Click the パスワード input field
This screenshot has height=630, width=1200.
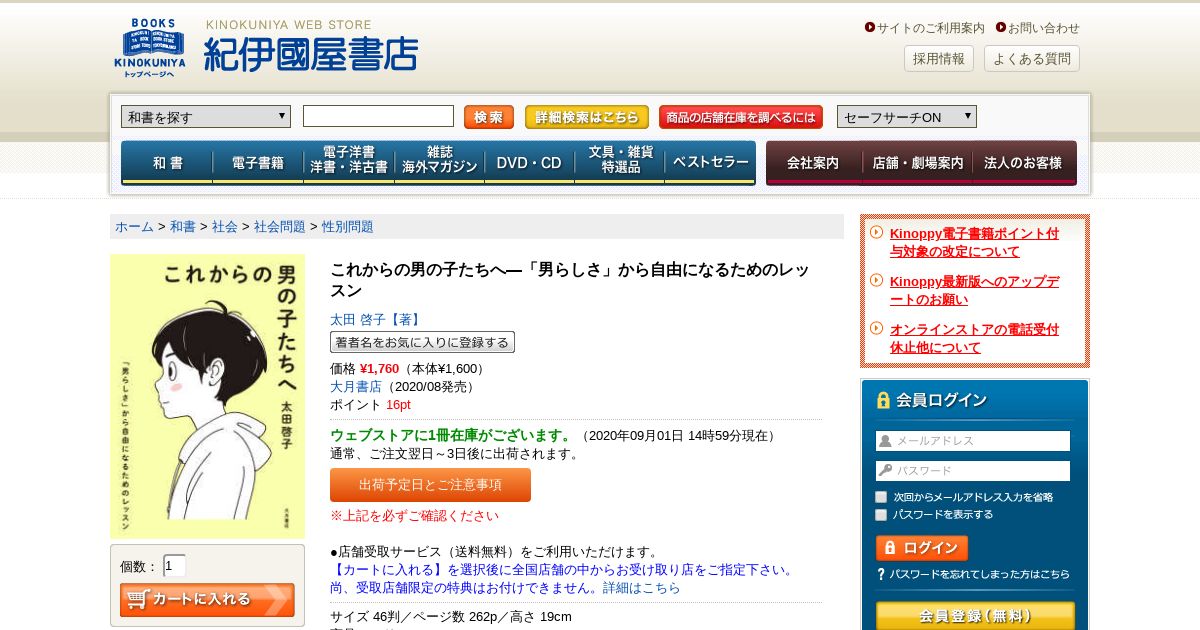(x=973, y=471)
